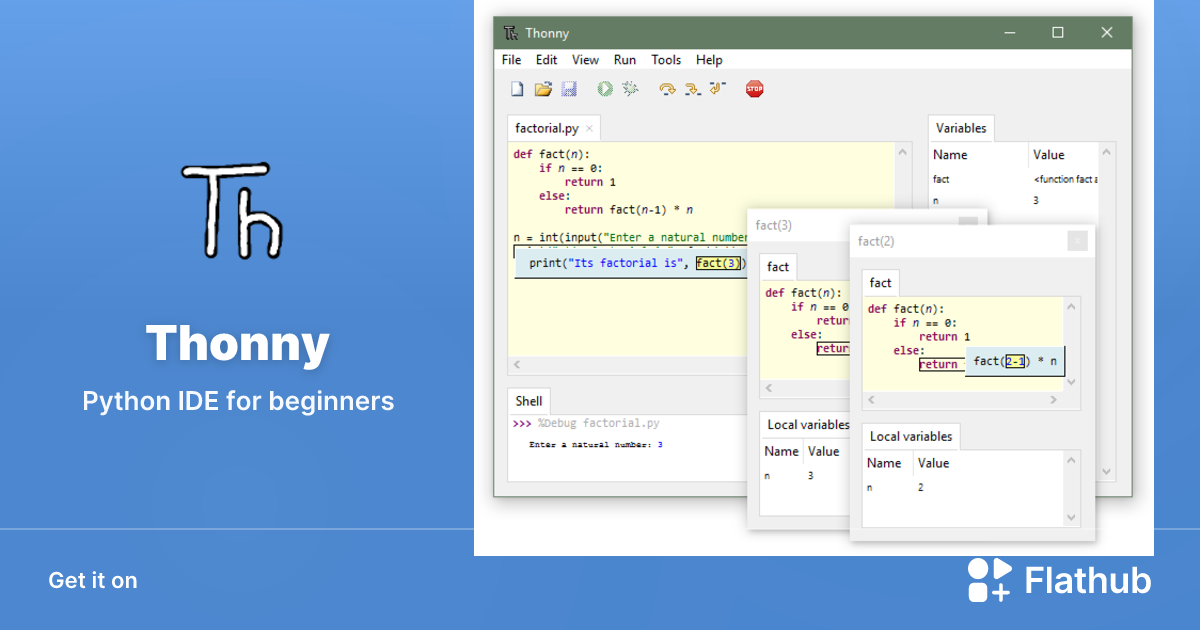Select the Shell panel tab

click(529, 401)
